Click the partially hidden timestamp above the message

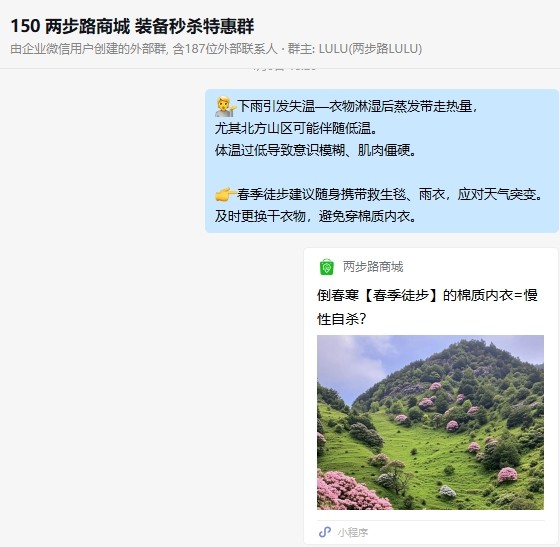[x=285, y=68]
